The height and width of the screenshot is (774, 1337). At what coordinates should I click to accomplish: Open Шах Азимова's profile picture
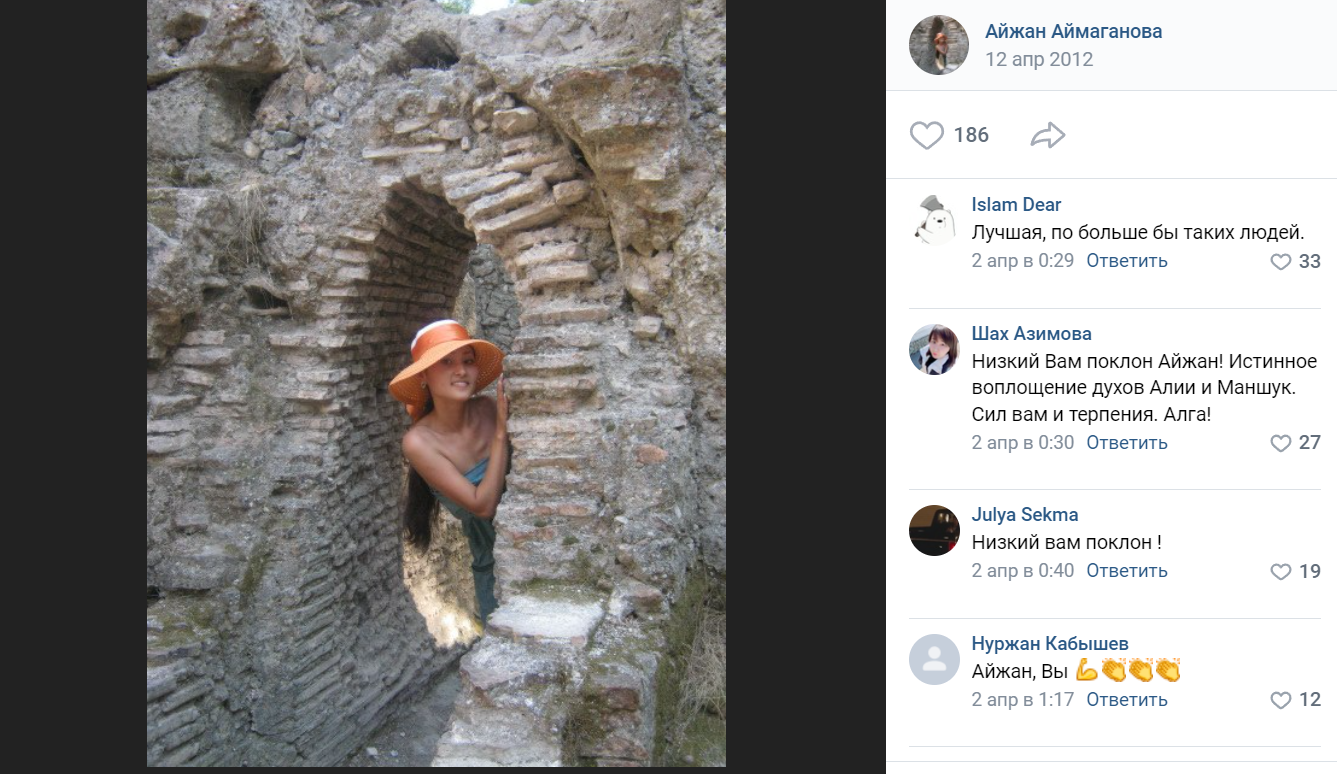(x=934, y=349)
